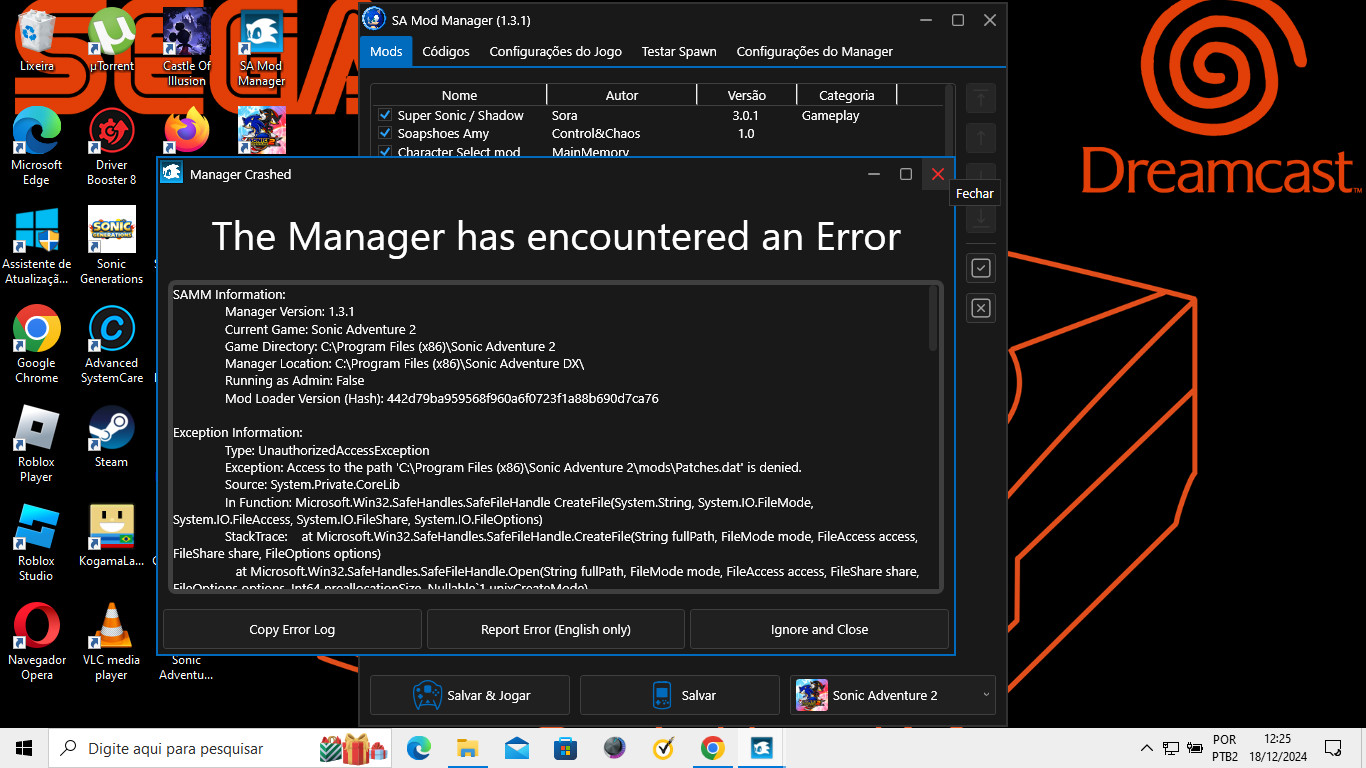
Task: Click the Copy Error Log button
Action: tap(292, 630)
